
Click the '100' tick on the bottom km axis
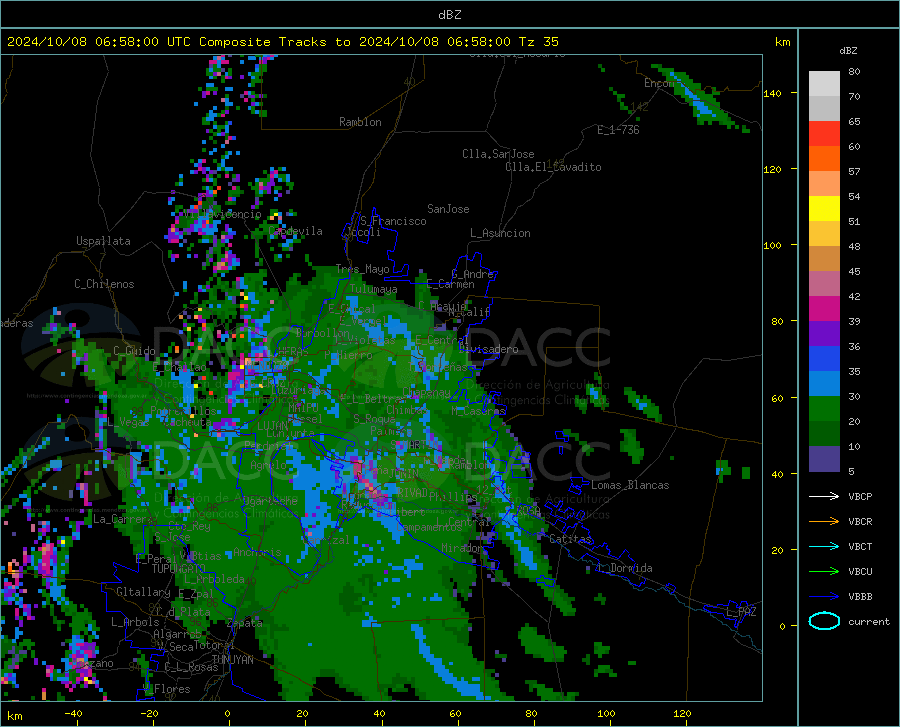pyautogui.click(x=606, y=713)
